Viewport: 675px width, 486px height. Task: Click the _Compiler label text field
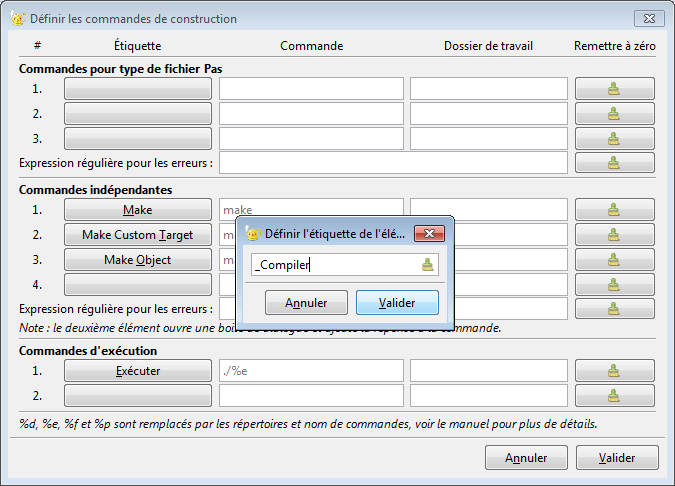coord(335,265)
